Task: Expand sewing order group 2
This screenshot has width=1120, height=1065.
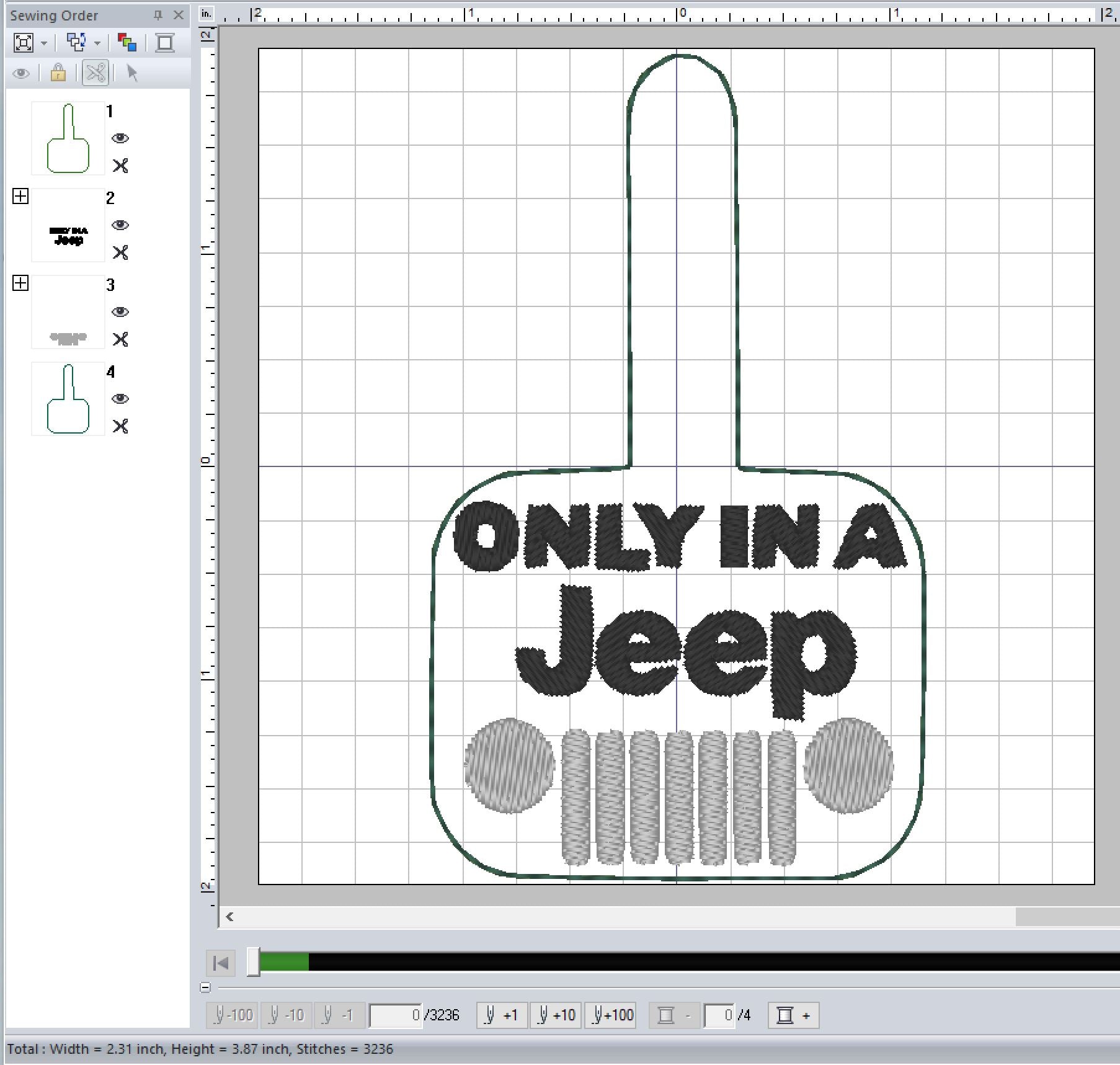Action: tap(20, 197)
